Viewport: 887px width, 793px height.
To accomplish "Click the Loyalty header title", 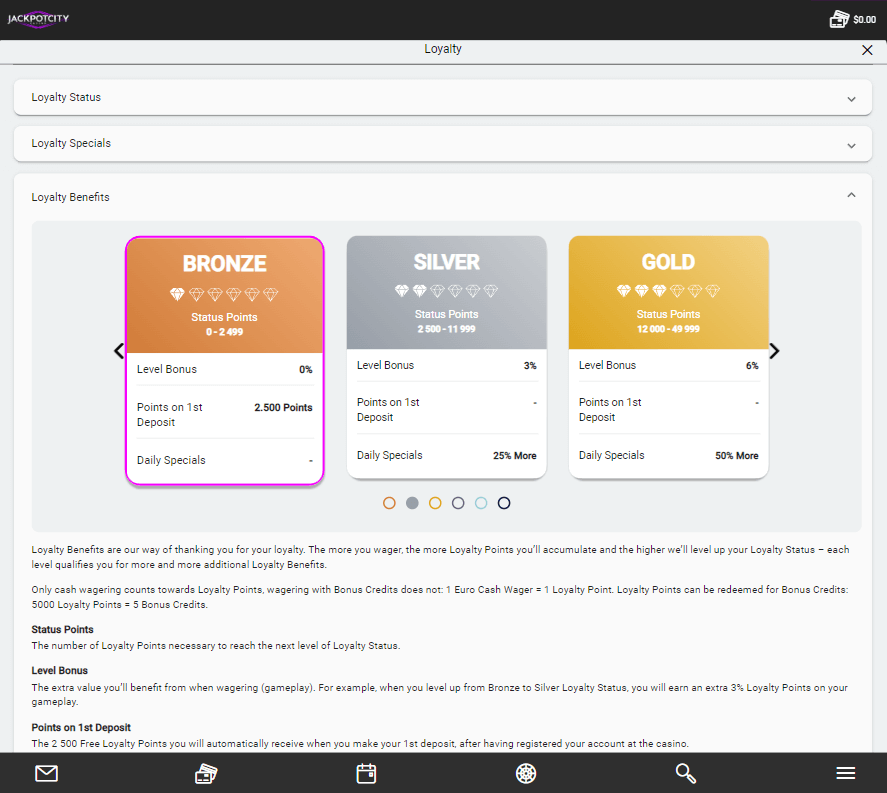I will coord(443,49).
